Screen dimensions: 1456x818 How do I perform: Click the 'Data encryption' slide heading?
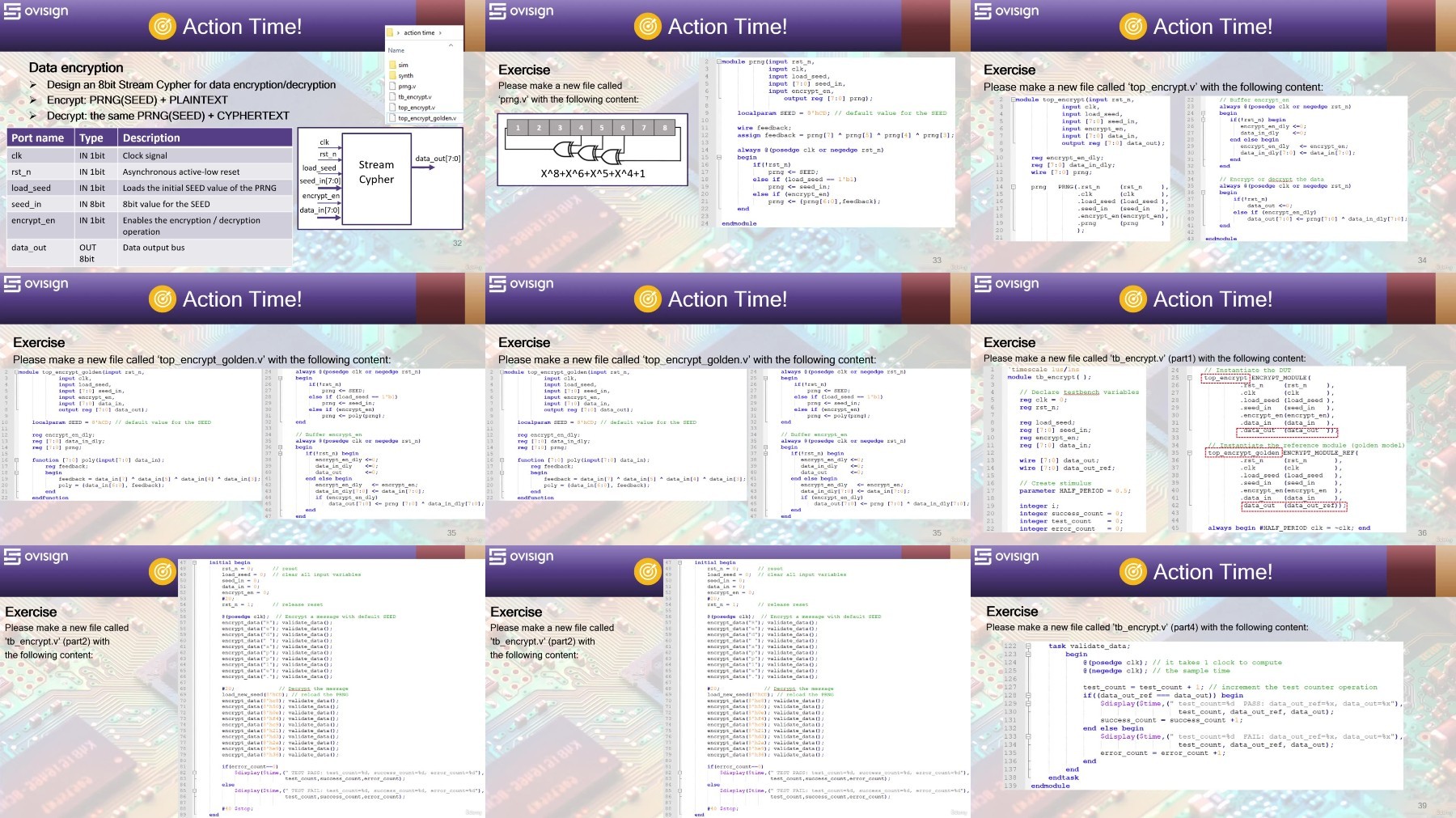(76, 68)
